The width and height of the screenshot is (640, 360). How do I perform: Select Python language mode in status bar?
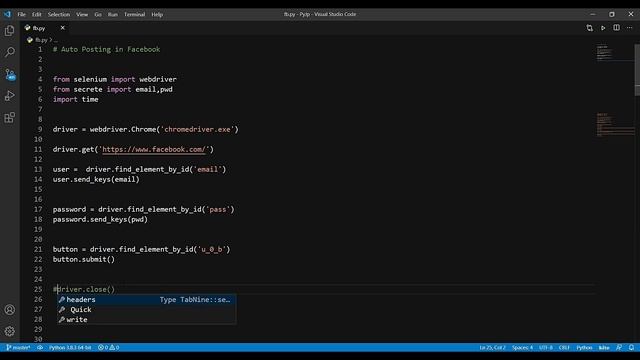point(584,347)
